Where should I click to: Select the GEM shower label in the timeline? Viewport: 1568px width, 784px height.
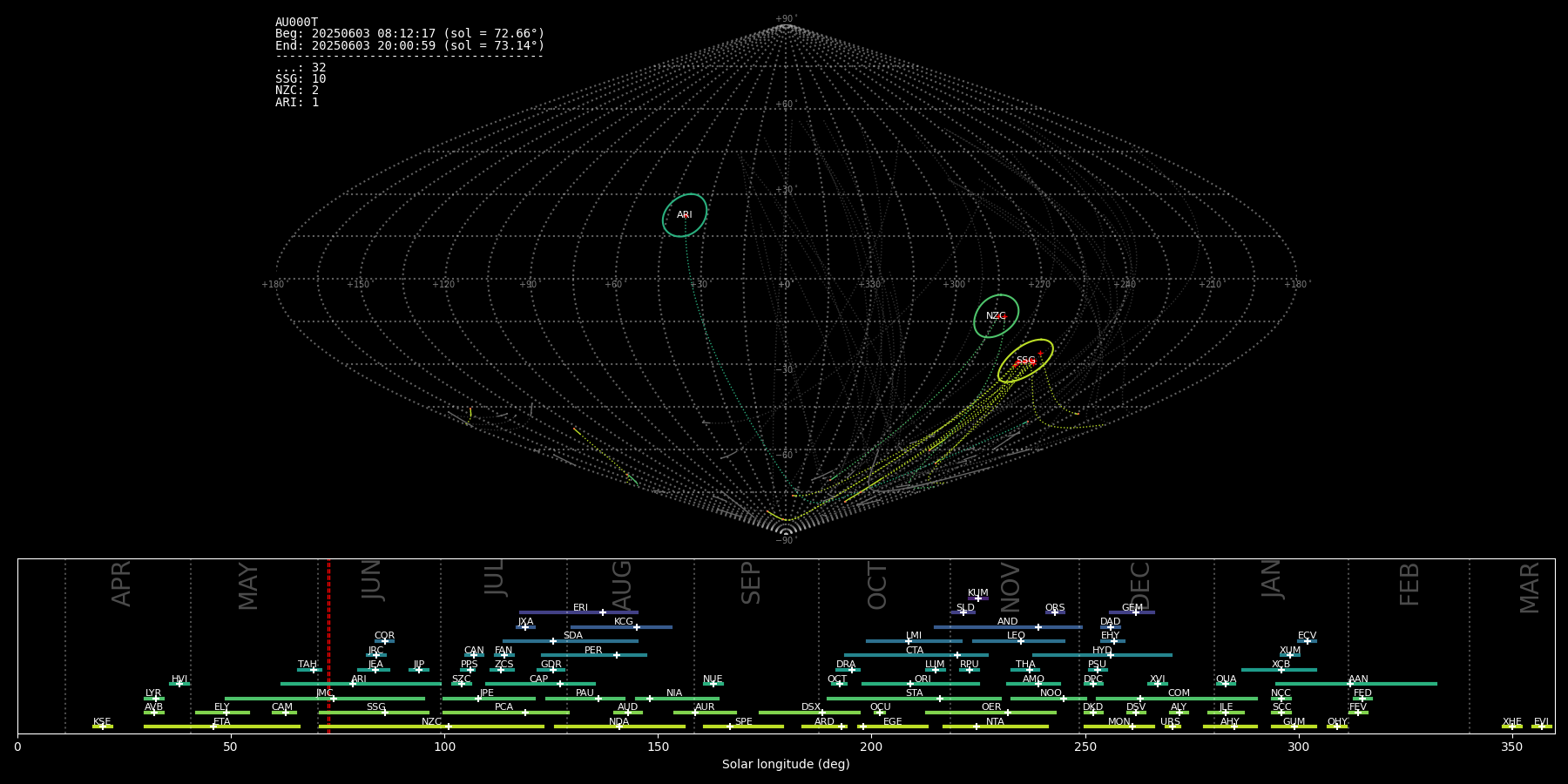1132,608
